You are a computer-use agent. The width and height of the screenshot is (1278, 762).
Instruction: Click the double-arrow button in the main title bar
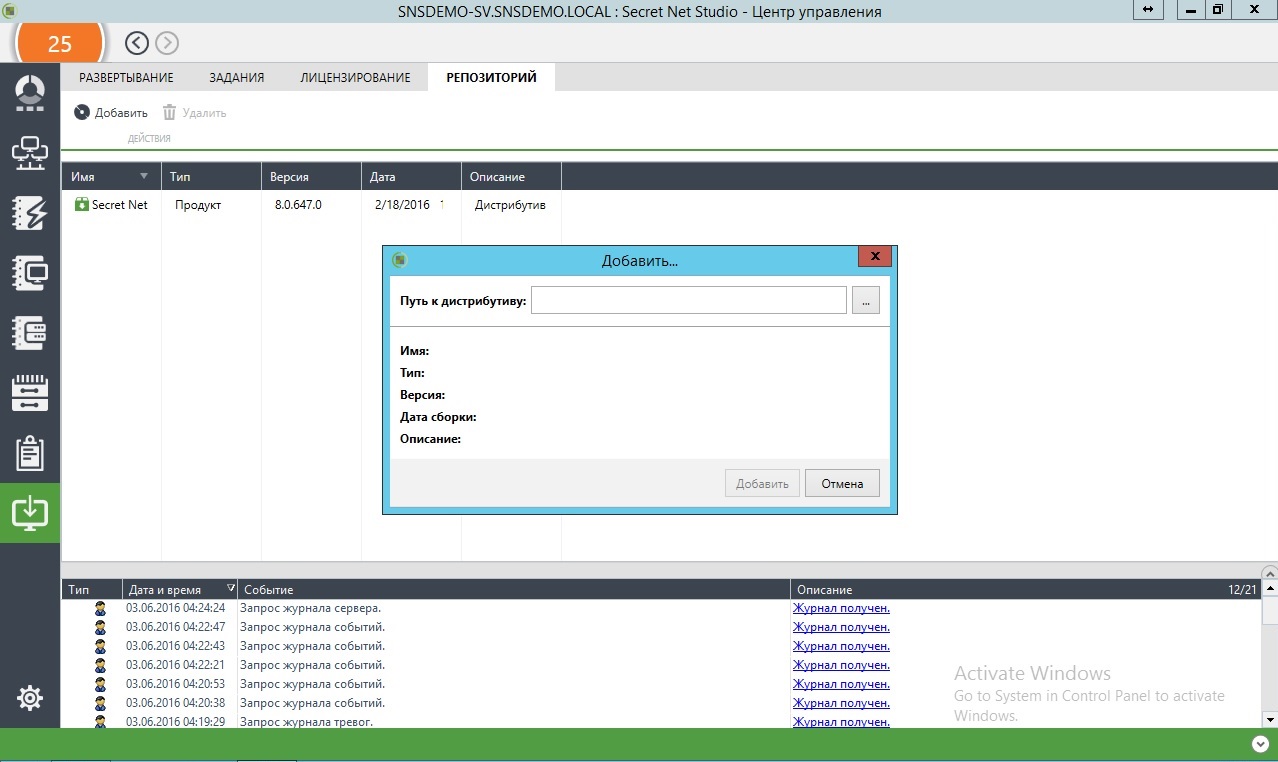tap(1148, 9)
